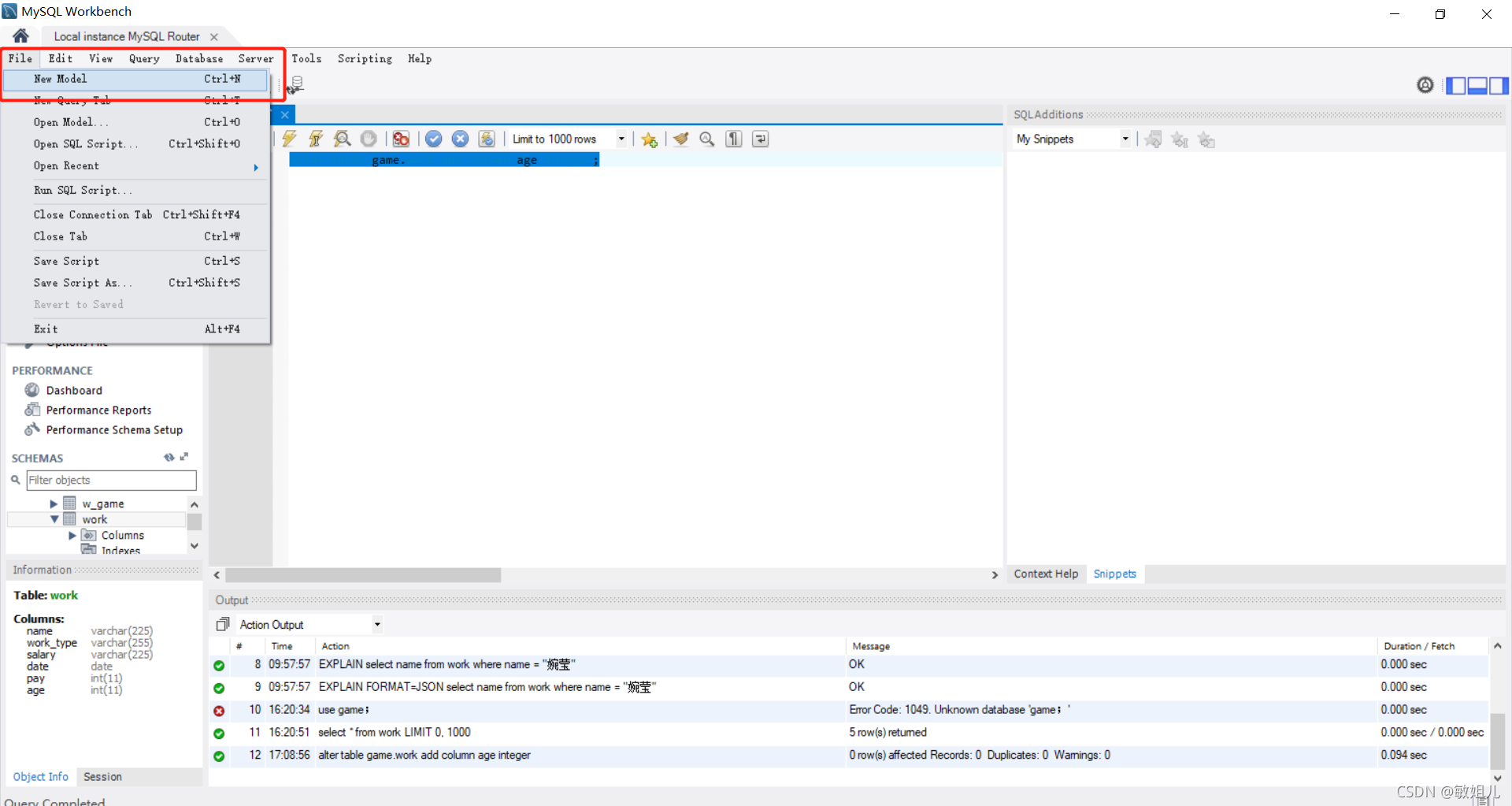The height and width of the screenshot is (806, 1512).
Task: Switch to the Session tab
Action: pos(102,776)
